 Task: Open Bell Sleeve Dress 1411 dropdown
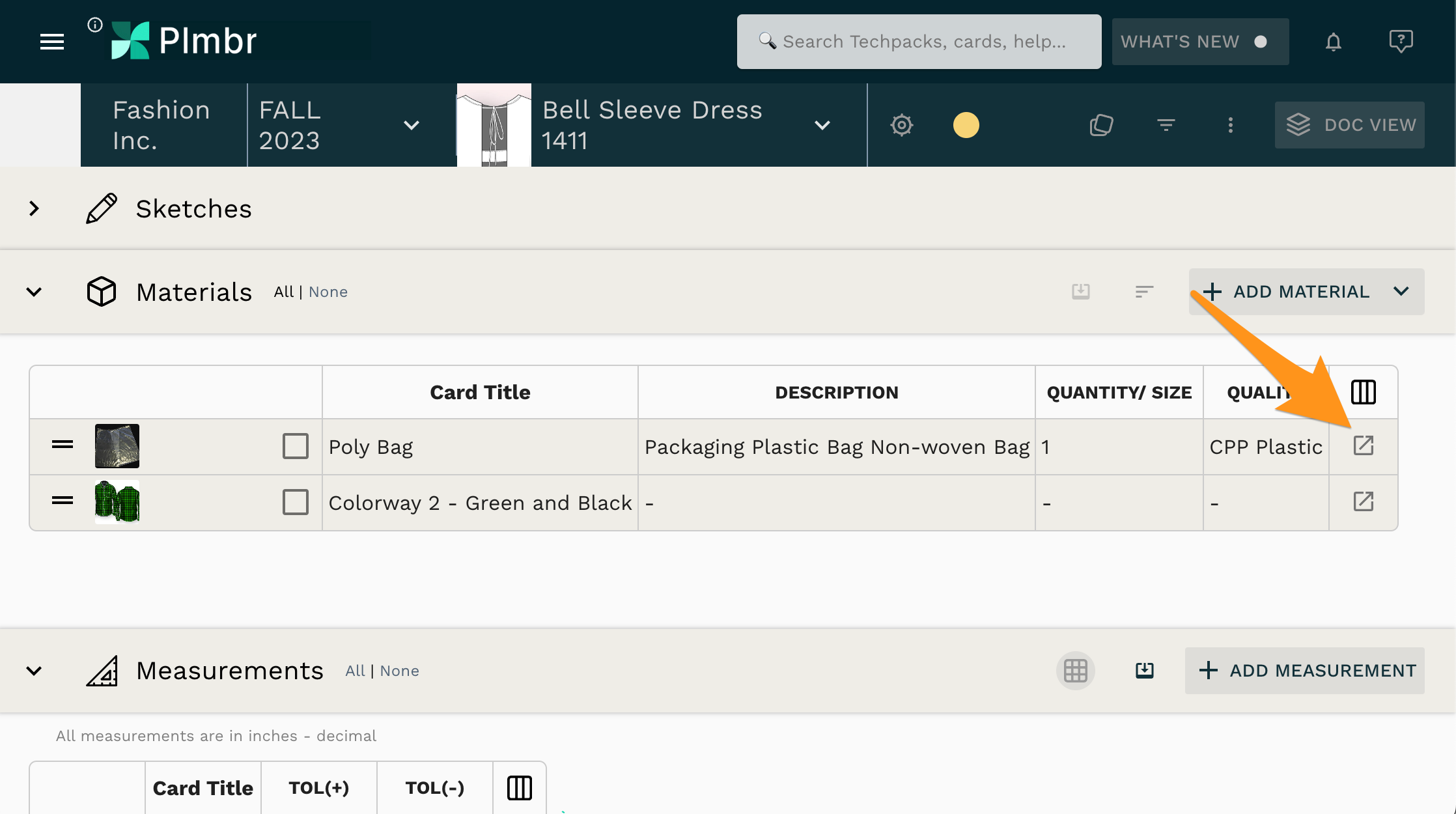point(822,125)
